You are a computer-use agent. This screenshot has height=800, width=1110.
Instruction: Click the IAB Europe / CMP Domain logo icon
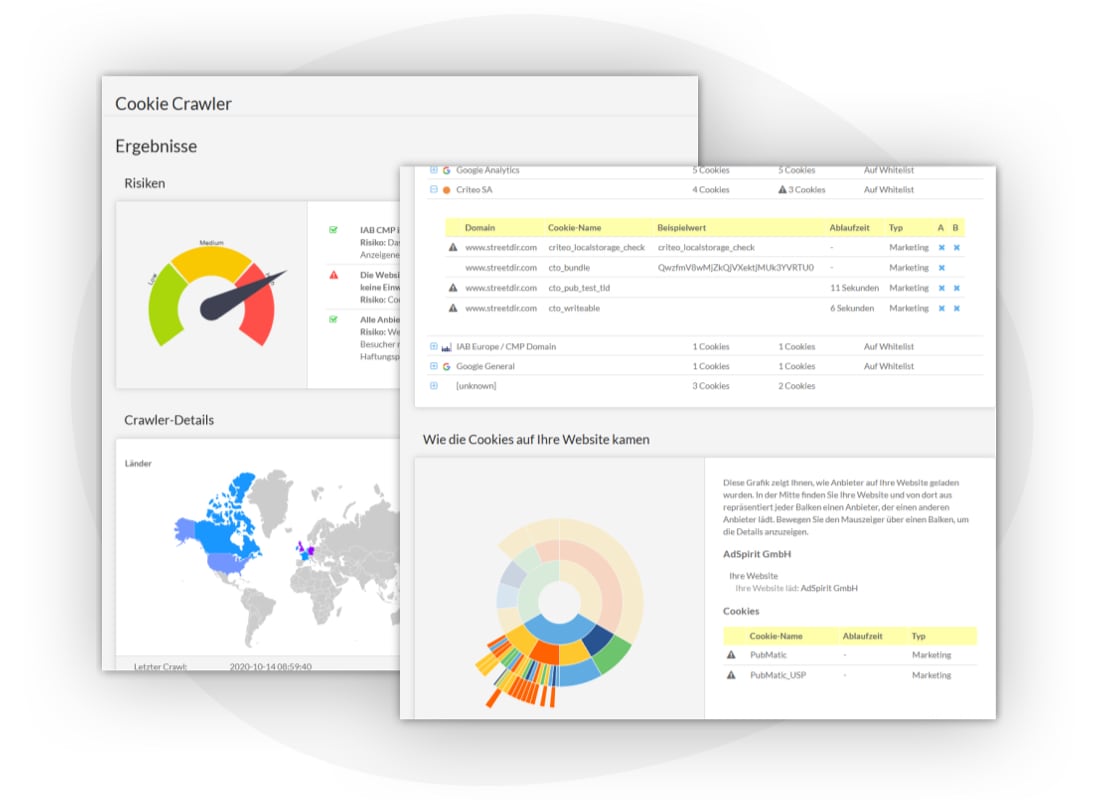447,347
